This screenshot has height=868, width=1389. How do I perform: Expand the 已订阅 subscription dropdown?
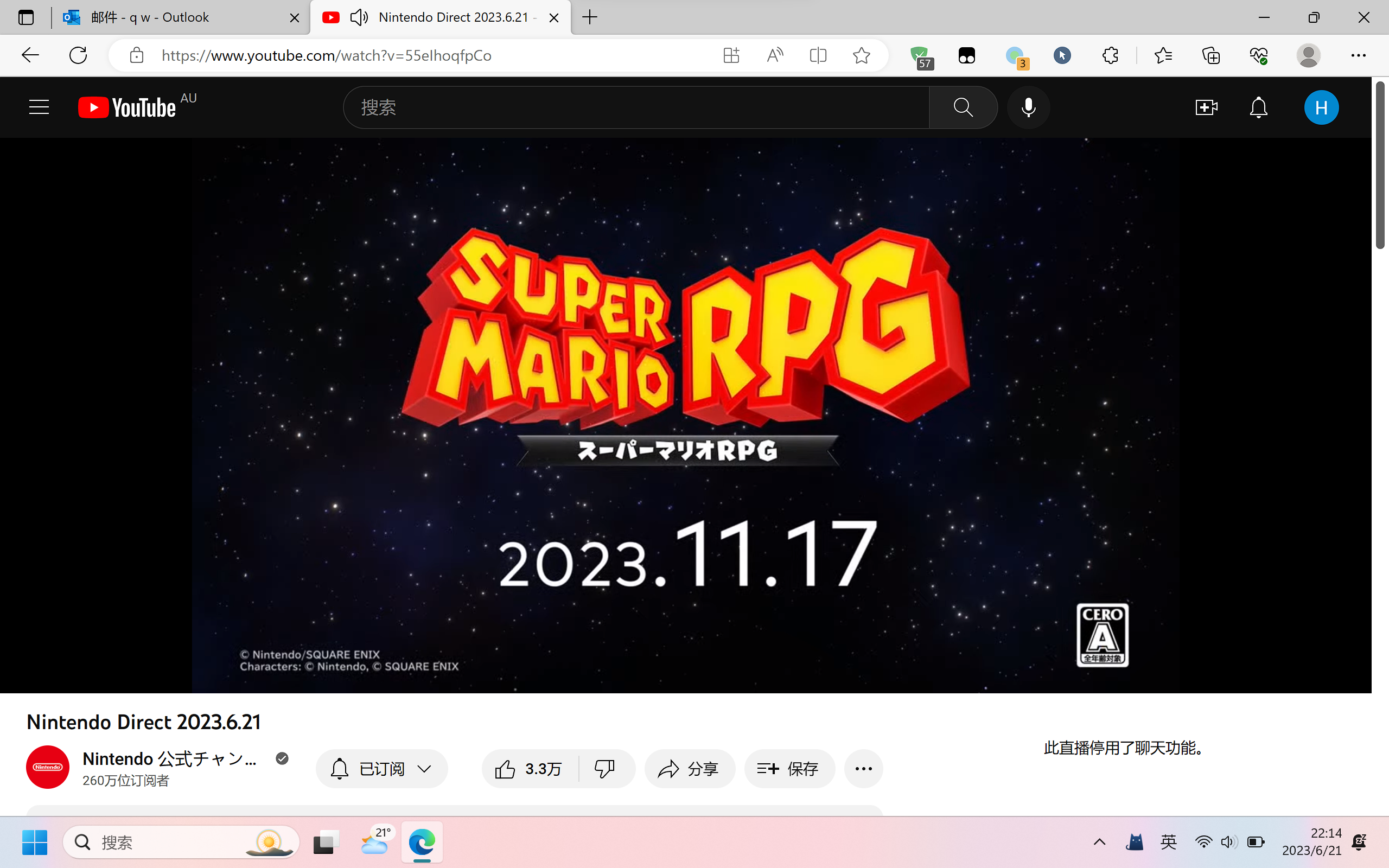coord(381,769)
